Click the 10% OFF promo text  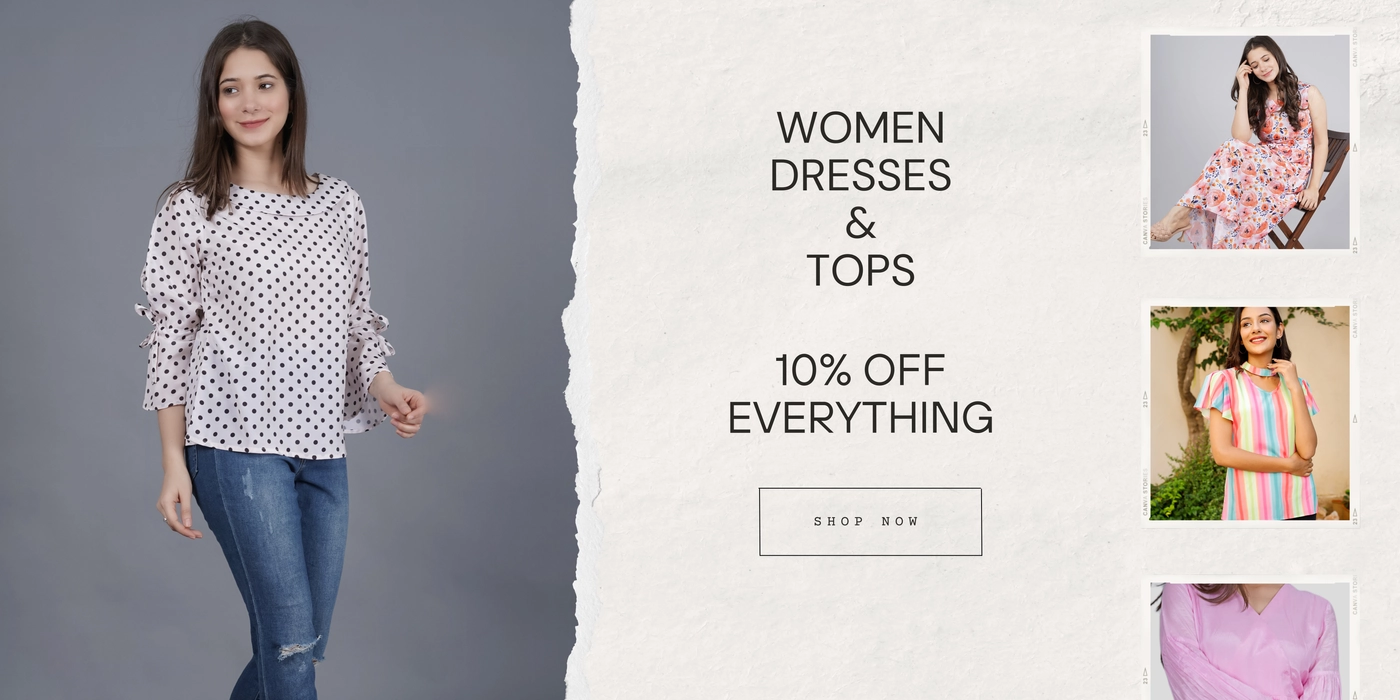click(x=860, y=370)
